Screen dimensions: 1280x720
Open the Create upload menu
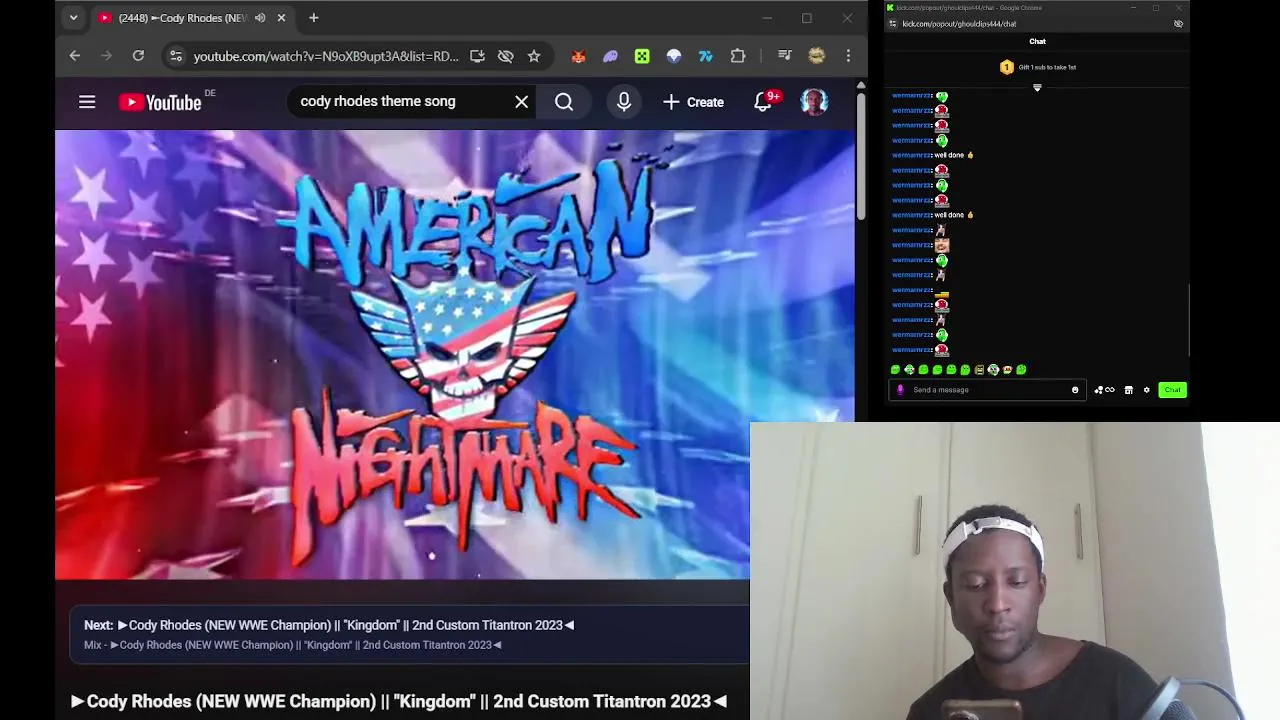click(693, 102)
